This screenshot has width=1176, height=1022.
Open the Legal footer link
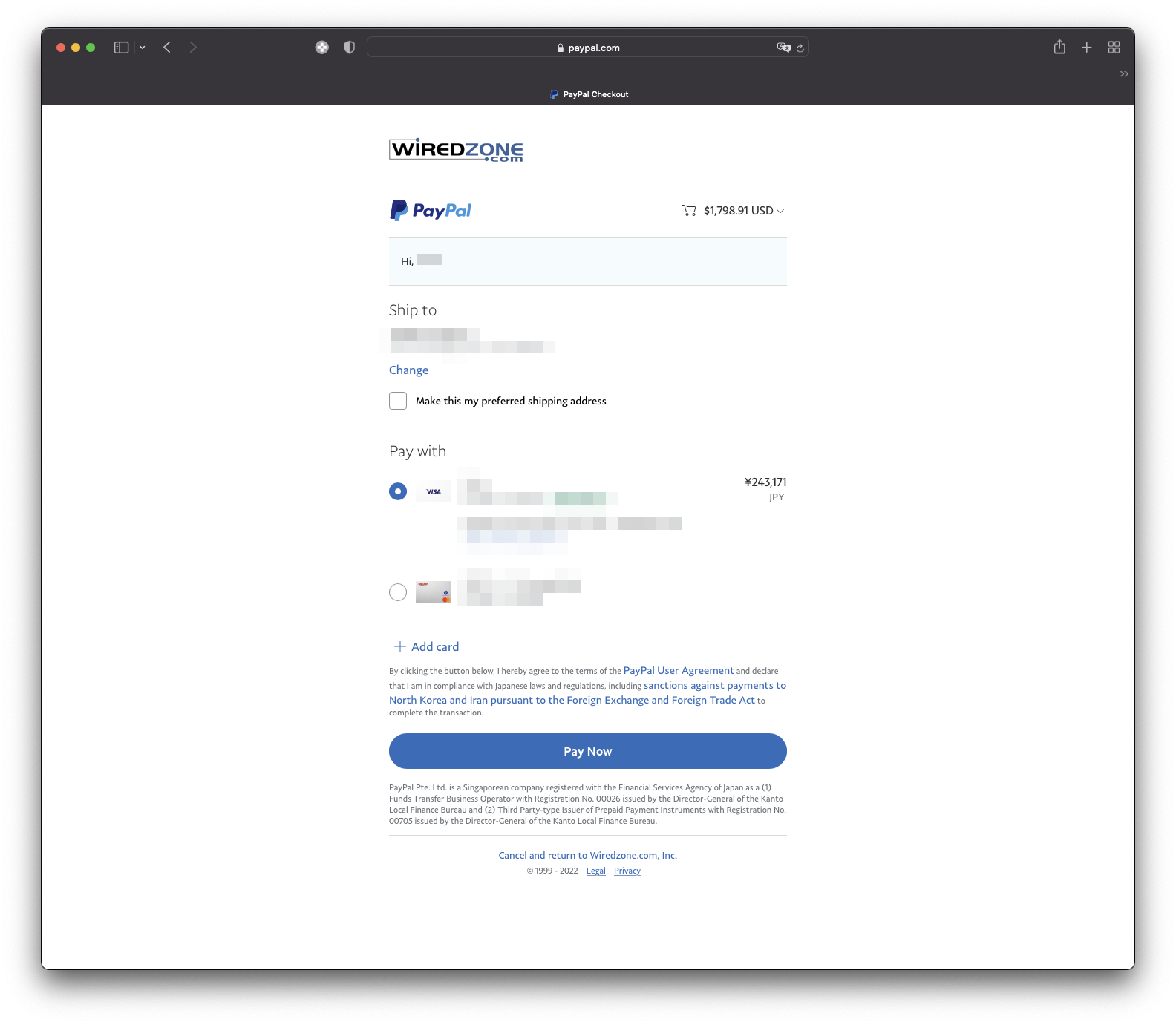pos(596,871)
